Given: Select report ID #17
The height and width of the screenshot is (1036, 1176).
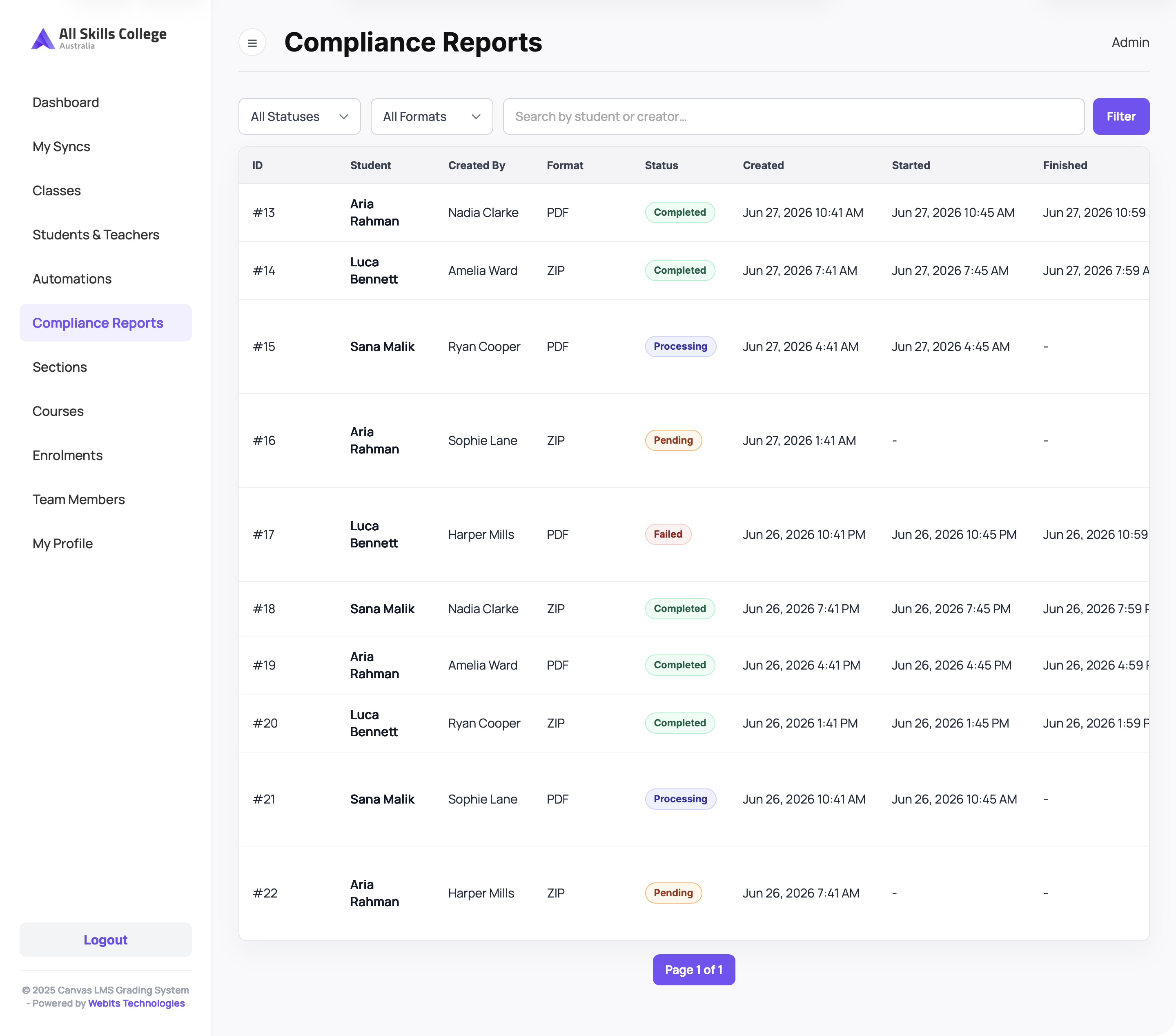Looking at the screenshot, I should click(x=263, y=535).
